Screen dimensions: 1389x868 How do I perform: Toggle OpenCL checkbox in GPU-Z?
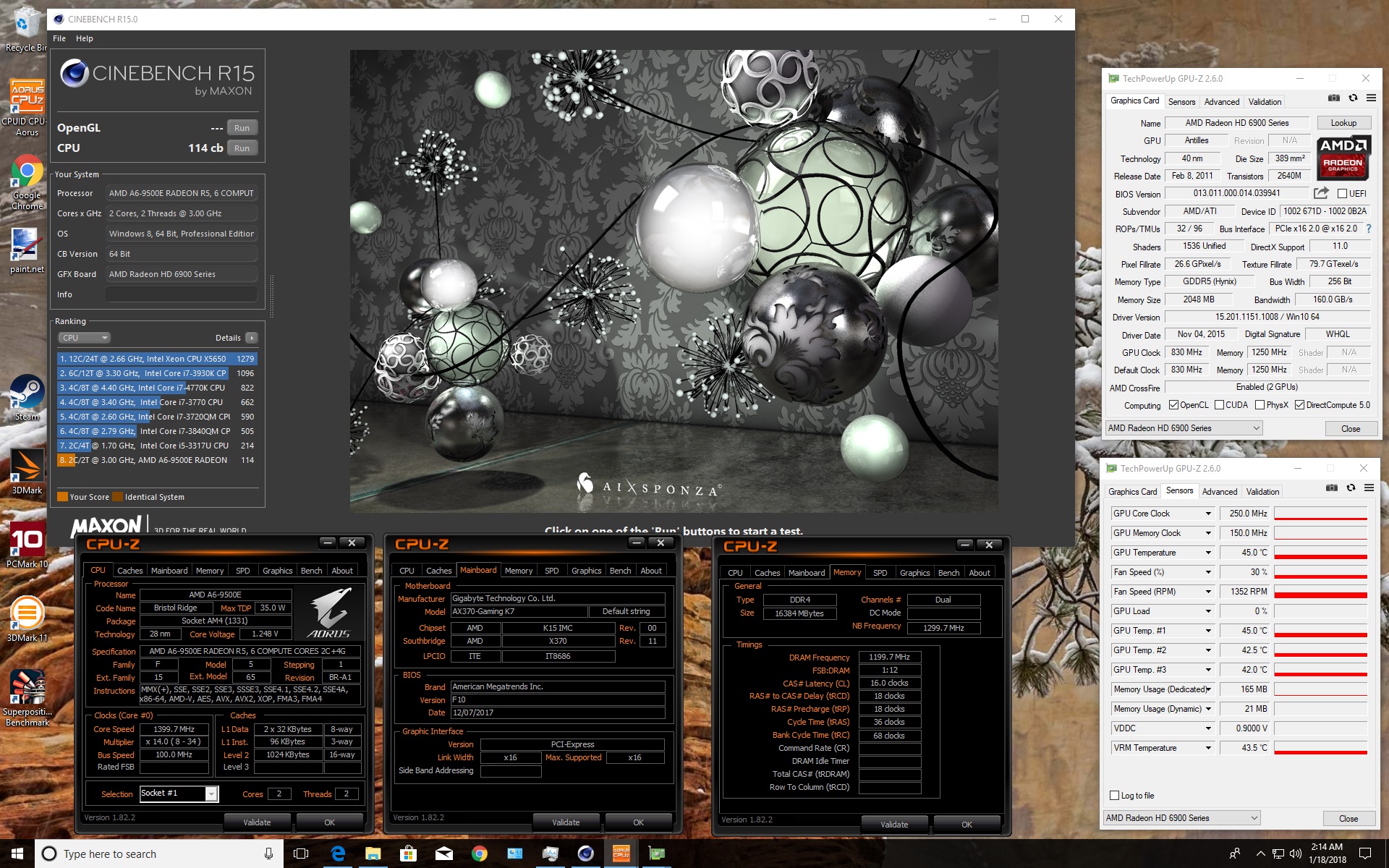(x=1173, y=405)
